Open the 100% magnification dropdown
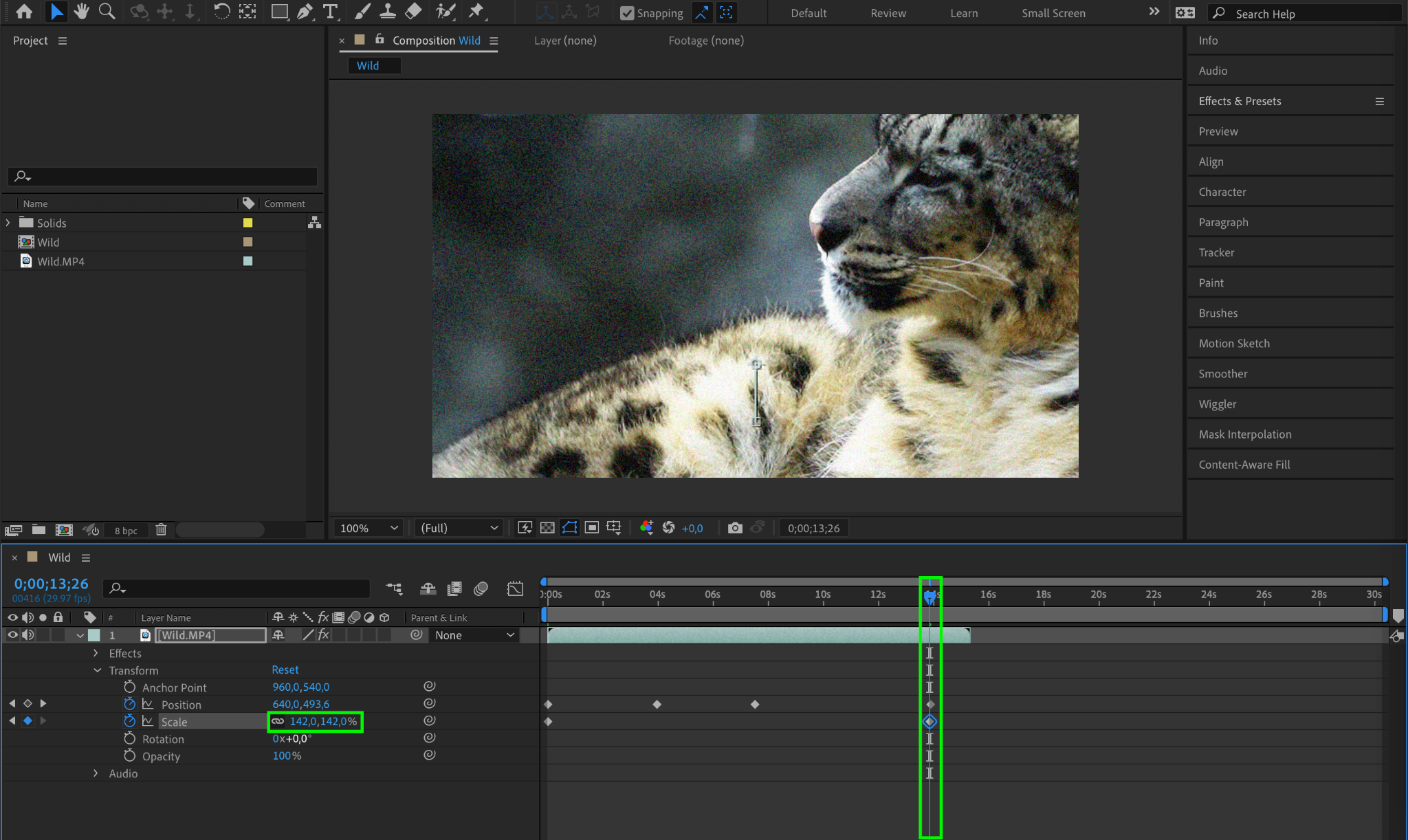This screenshot has height=840, width=1408. coord(368,528)
